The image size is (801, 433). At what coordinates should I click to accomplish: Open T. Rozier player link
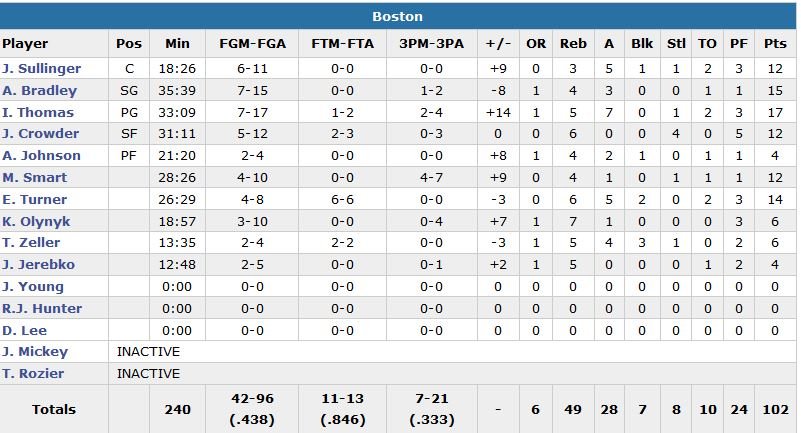[33, 374]
